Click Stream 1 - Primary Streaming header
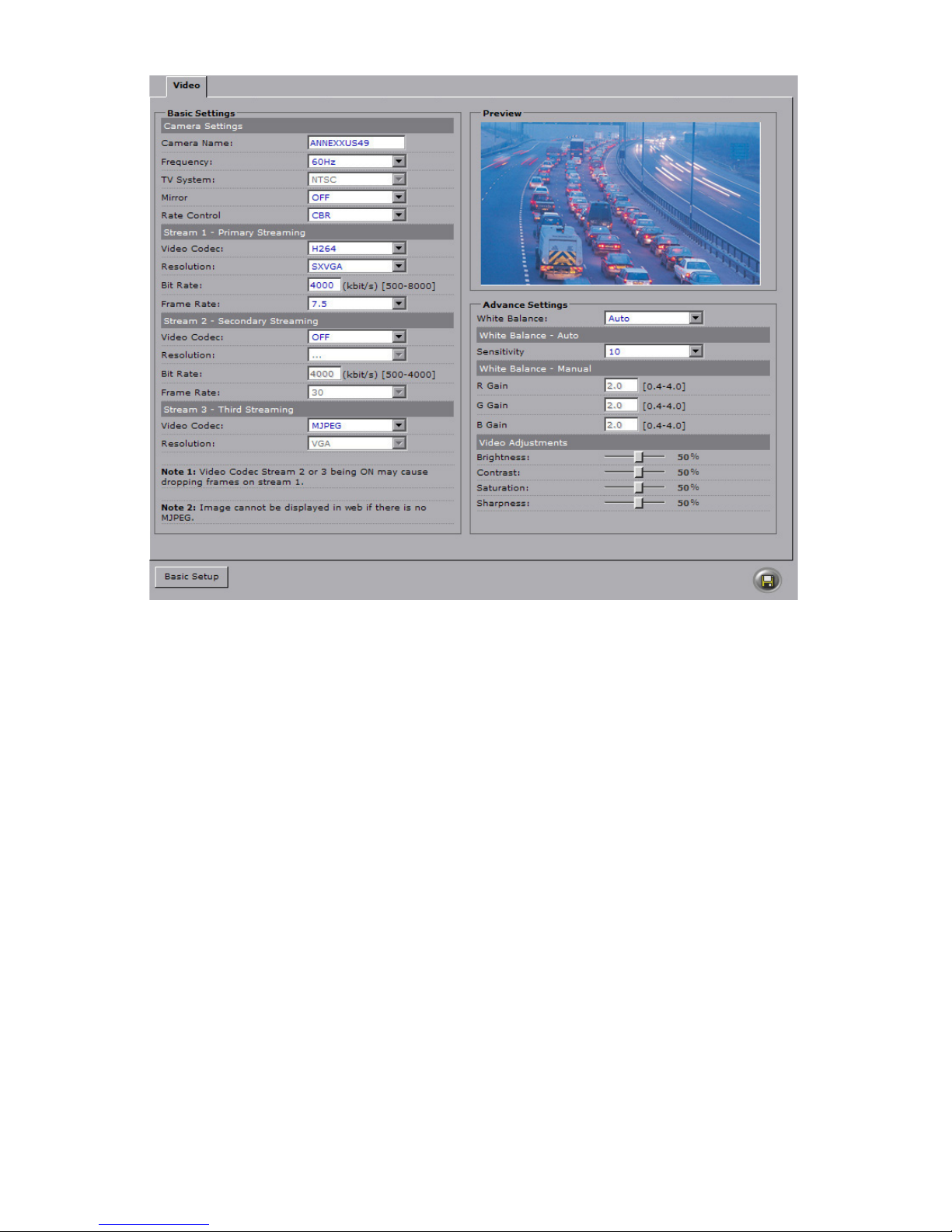 click(307, 232)
